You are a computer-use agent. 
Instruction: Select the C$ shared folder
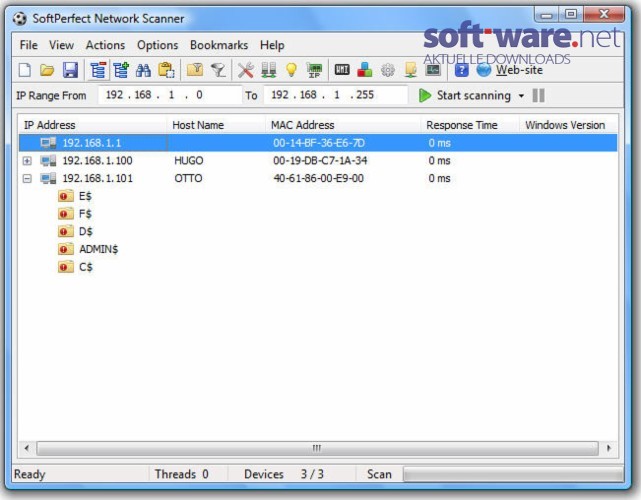[76, 267]
